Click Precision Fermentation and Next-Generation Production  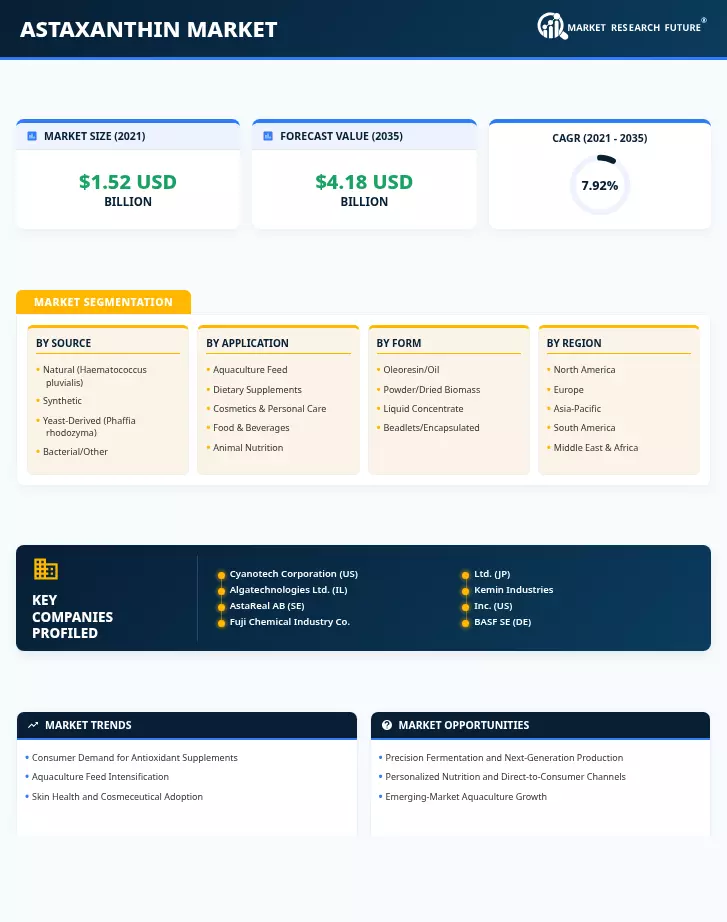tap(504, 757)
